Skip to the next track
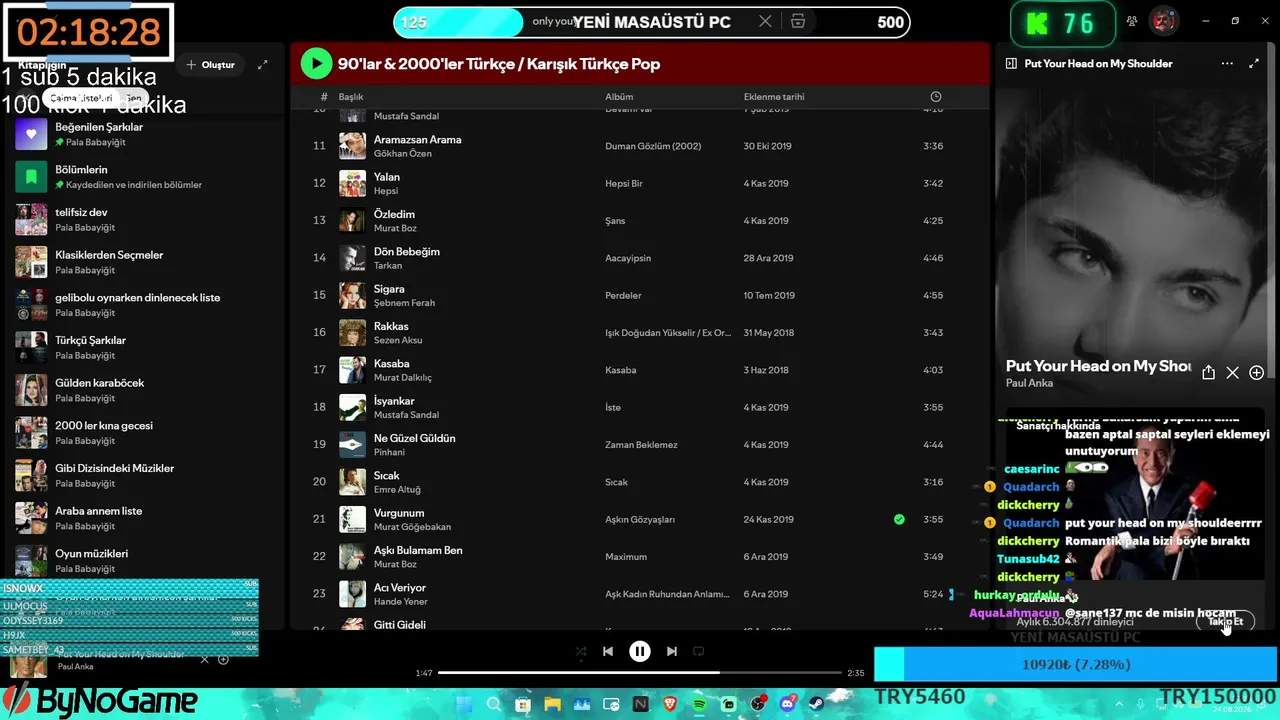The height and width of the screenshot is (720, 1280). tap(672, 651)
